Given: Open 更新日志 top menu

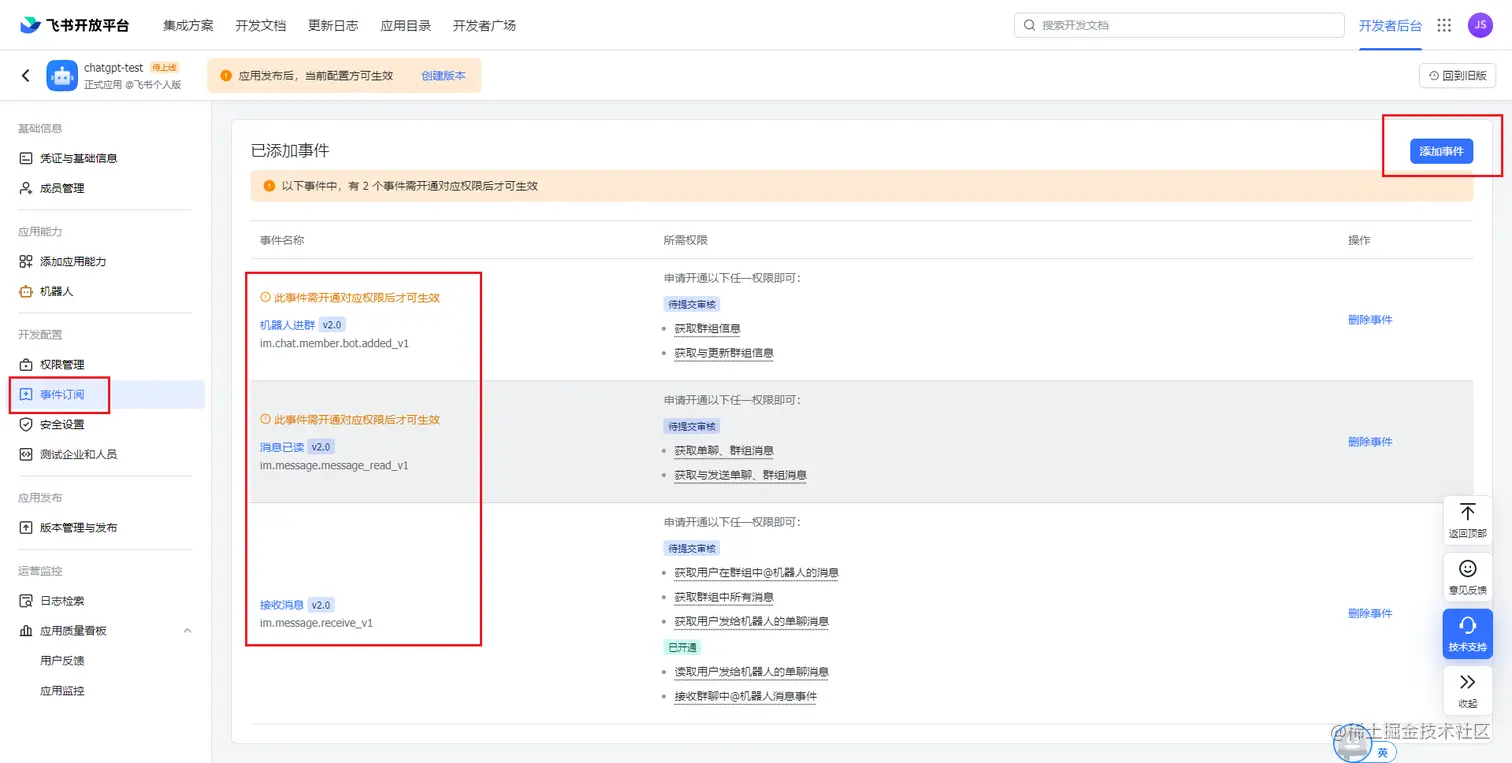Looking at the screenshot, I should coord(333,25).
